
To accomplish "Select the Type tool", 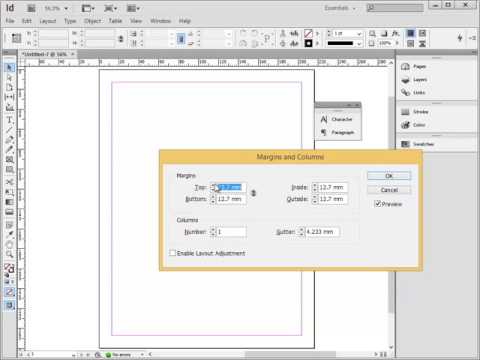I will pyautogui.click(x=9, y=120).
